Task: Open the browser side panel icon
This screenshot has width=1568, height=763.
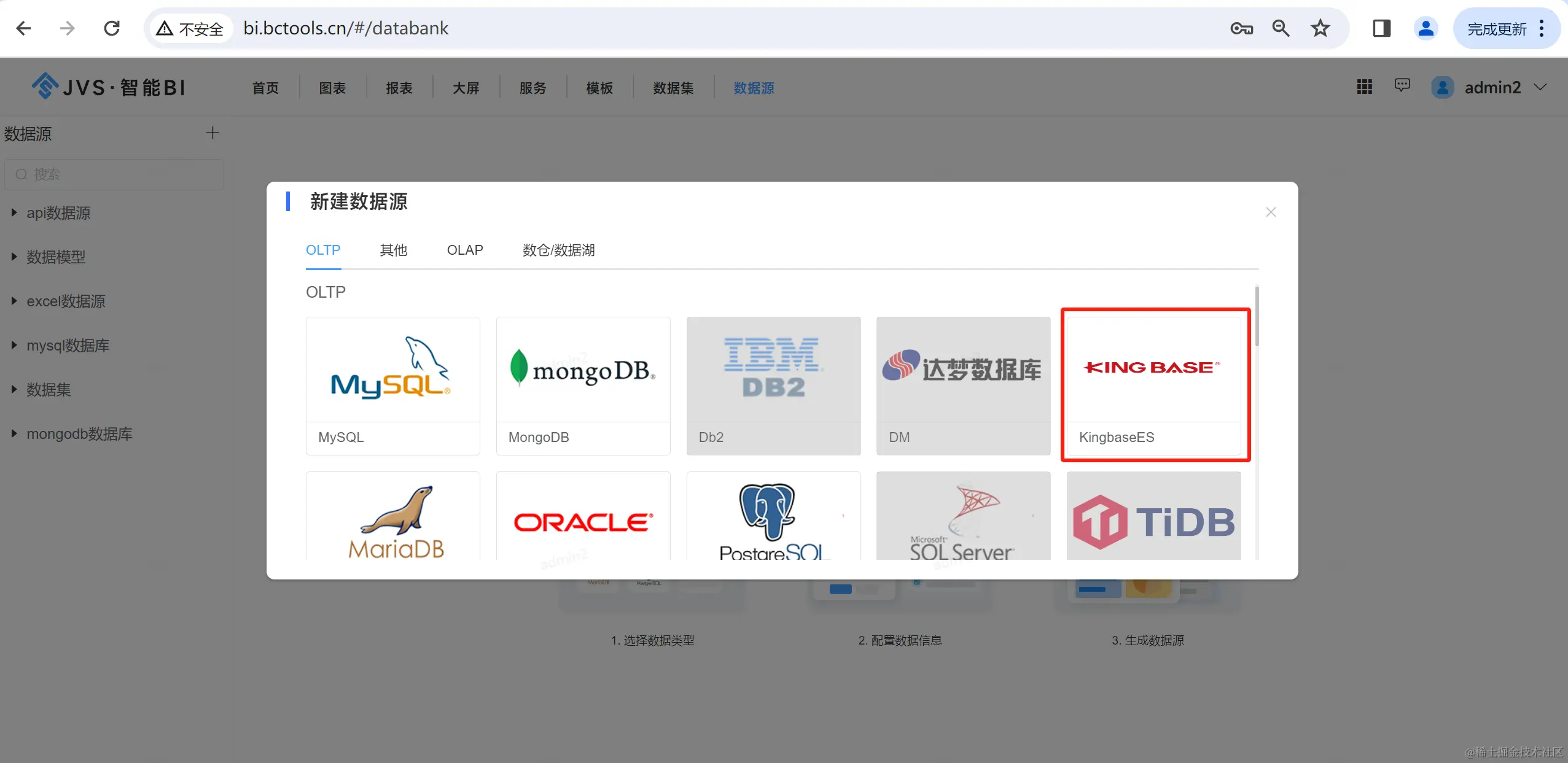Action: 1381,28
